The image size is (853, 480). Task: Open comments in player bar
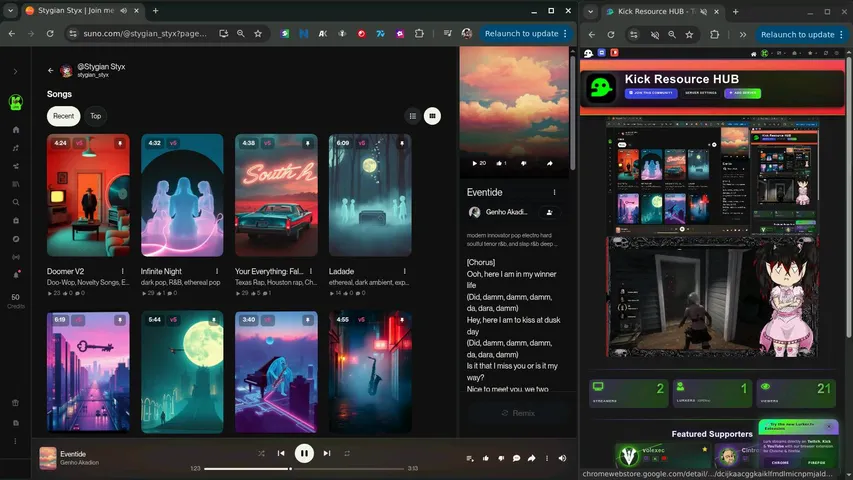click(516, 458)
